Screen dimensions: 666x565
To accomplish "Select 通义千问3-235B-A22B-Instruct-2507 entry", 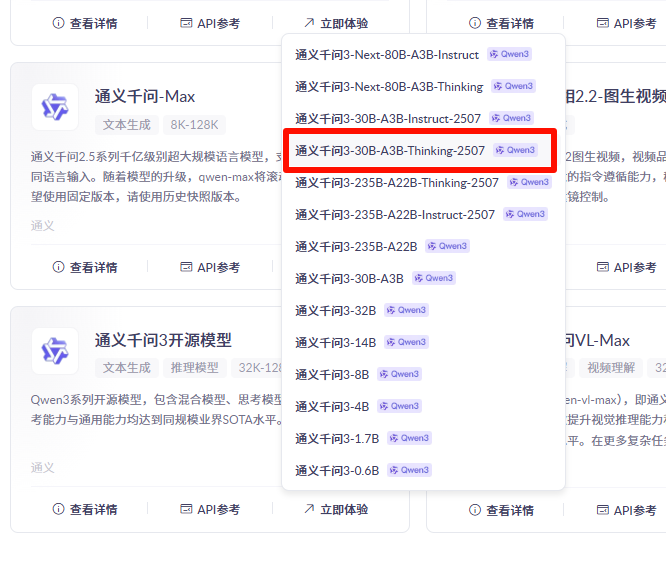I will coord(423,214).
